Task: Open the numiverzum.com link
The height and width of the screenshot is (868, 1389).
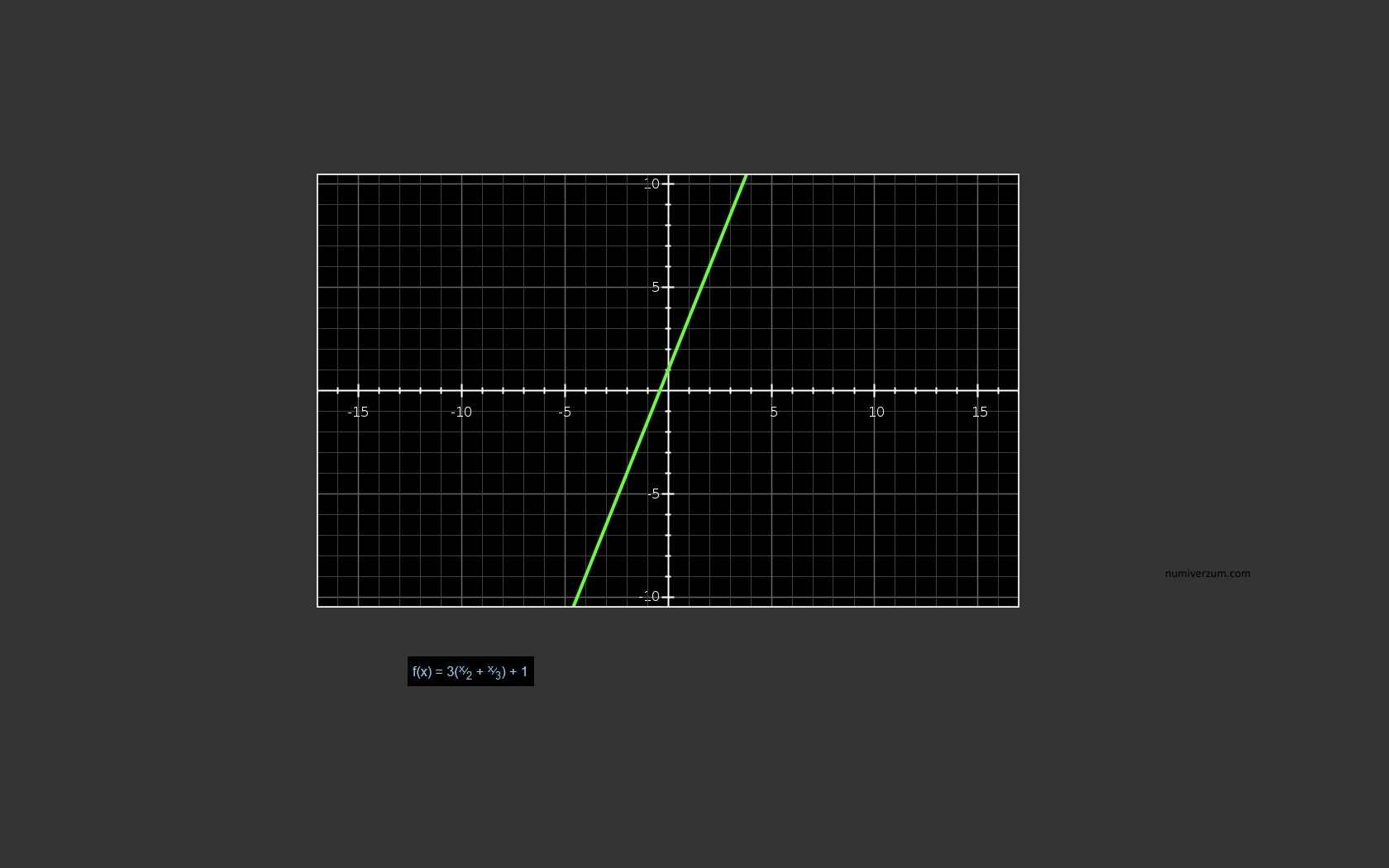Action: point(1207,573)
